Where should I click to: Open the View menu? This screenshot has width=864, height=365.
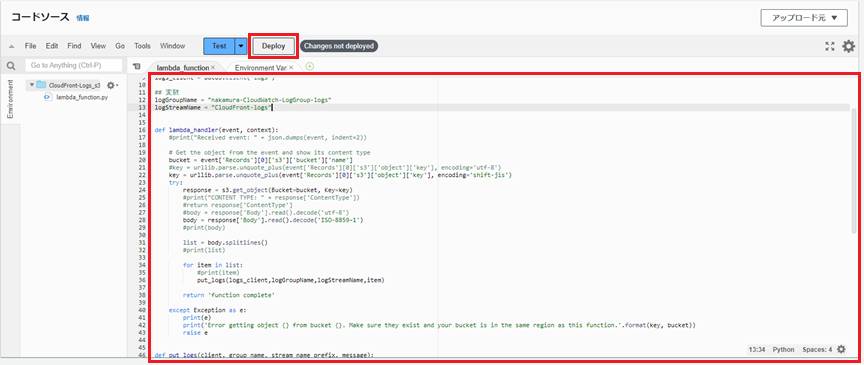[98, 46]
